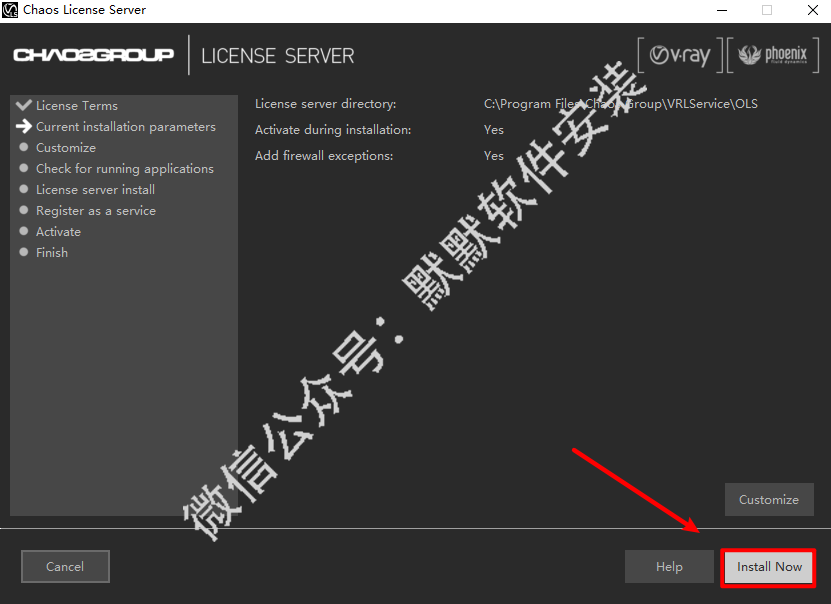
Task: Select the License server install step
Action: pos(95,190)
